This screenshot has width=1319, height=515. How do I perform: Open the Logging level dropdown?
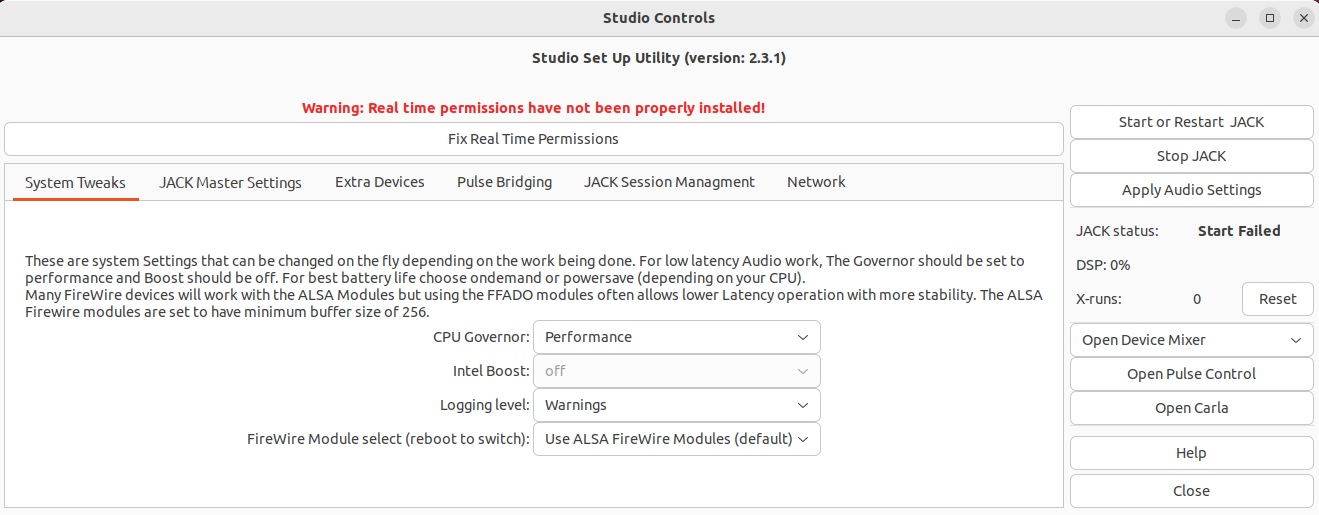[x=677, y=405]
